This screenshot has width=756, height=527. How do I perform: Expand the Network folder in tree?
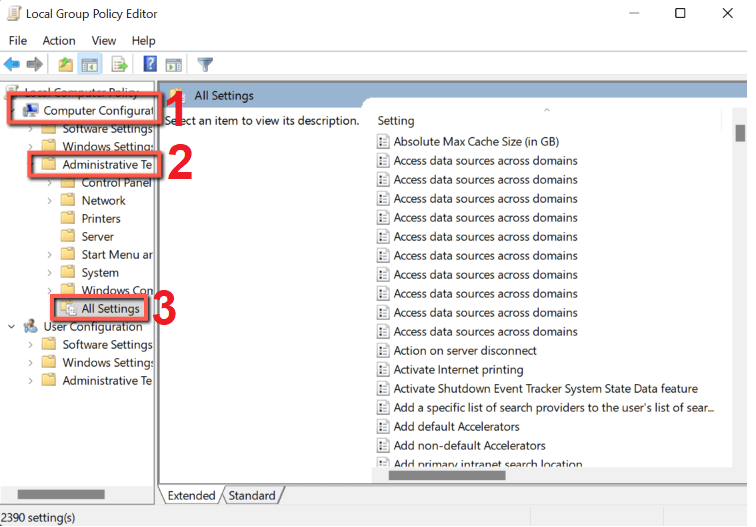tap(50, 200)
